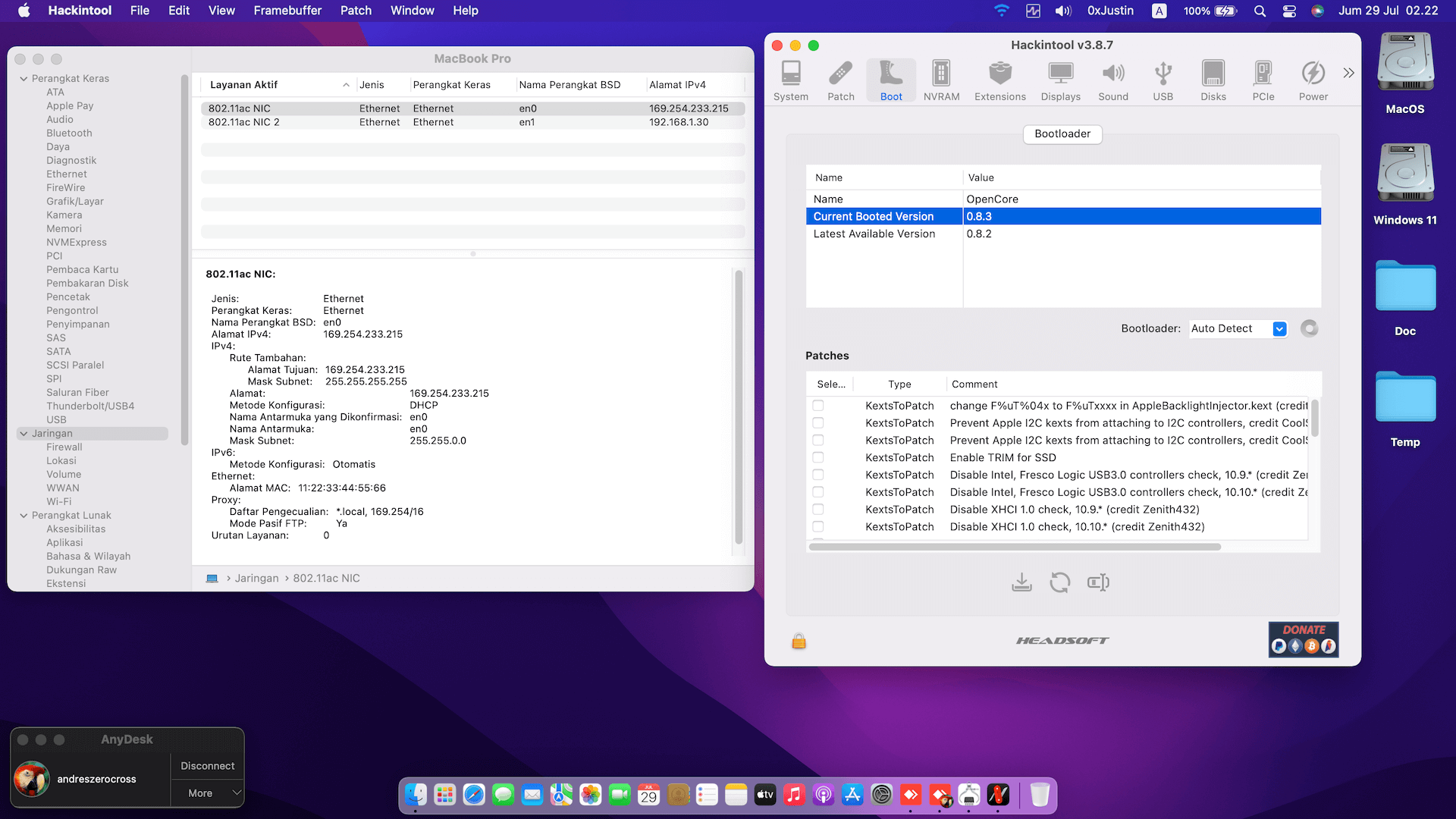The height and width of the screenshot is (819, 1456).
Task: Open the NVRAM tab in Hackintool
Action: click(x=941, y=80)
